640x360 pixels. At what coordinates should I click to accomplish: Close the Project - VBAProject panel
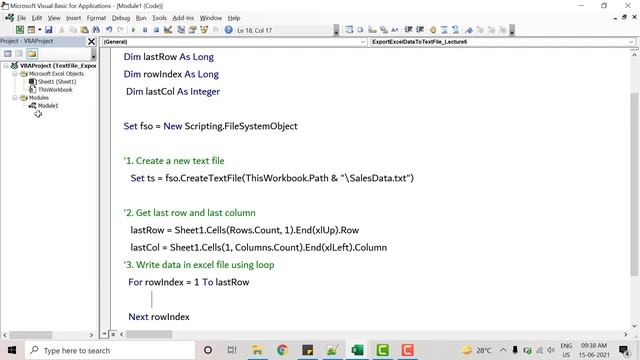click(x=91, y=41)
